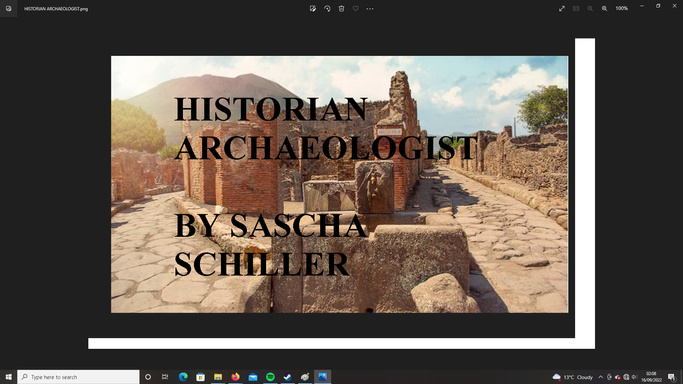The image size is (683, 384).
Task: Click the red-dot notification tray icon
Action: [617, 377]
